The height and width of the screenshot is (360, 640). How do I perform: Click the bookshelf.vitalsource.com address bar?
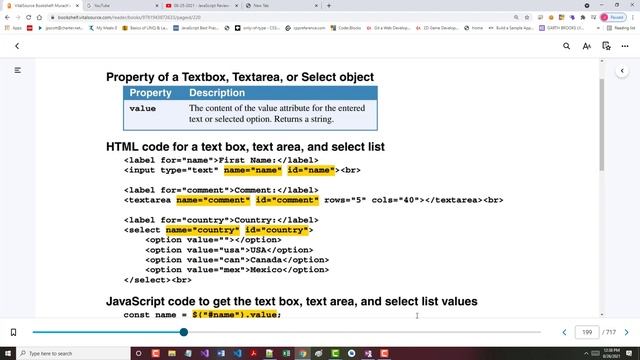[278, 18]
